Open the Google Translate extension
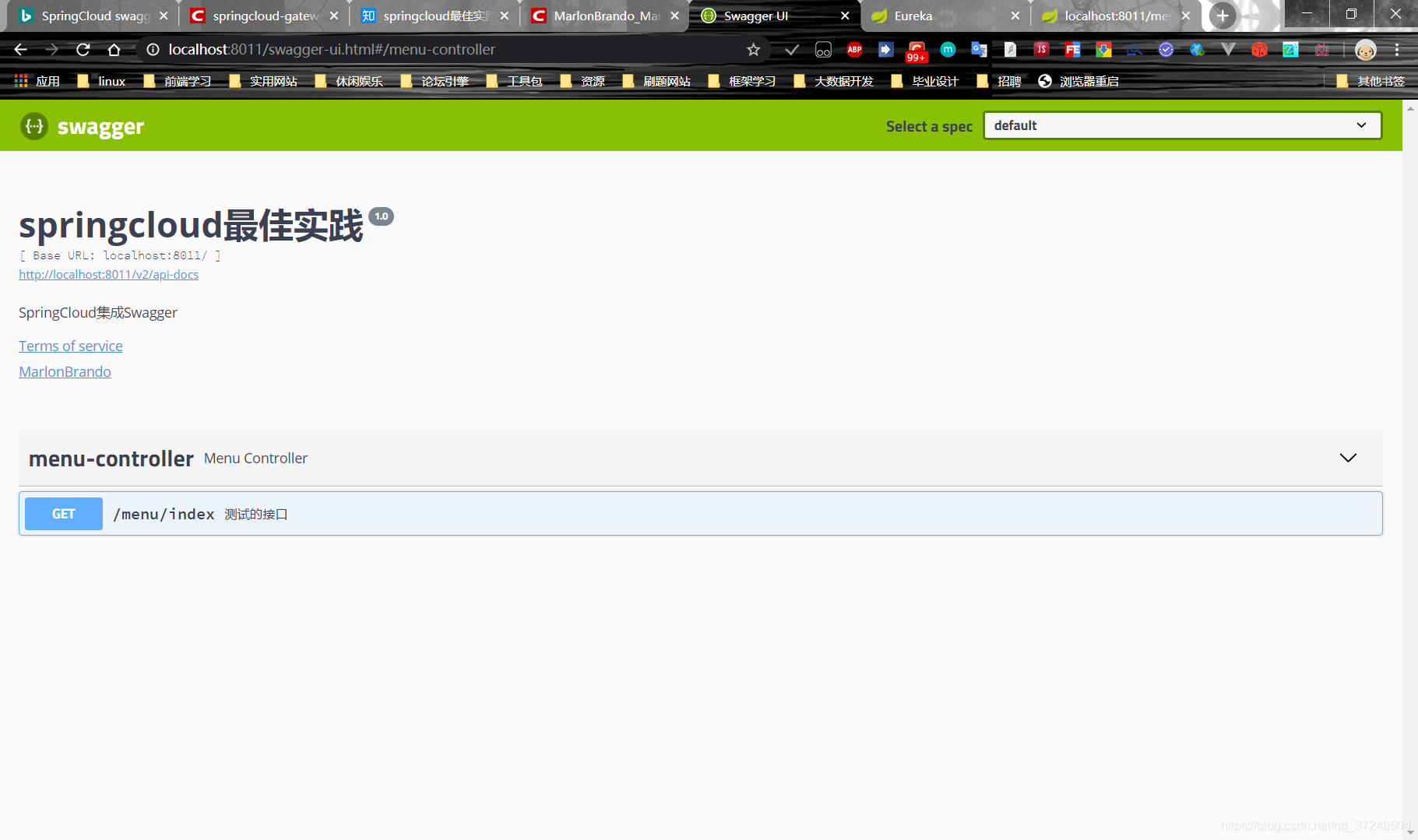Viewport: 1418px width, 840px height. (x=979, y=50)
